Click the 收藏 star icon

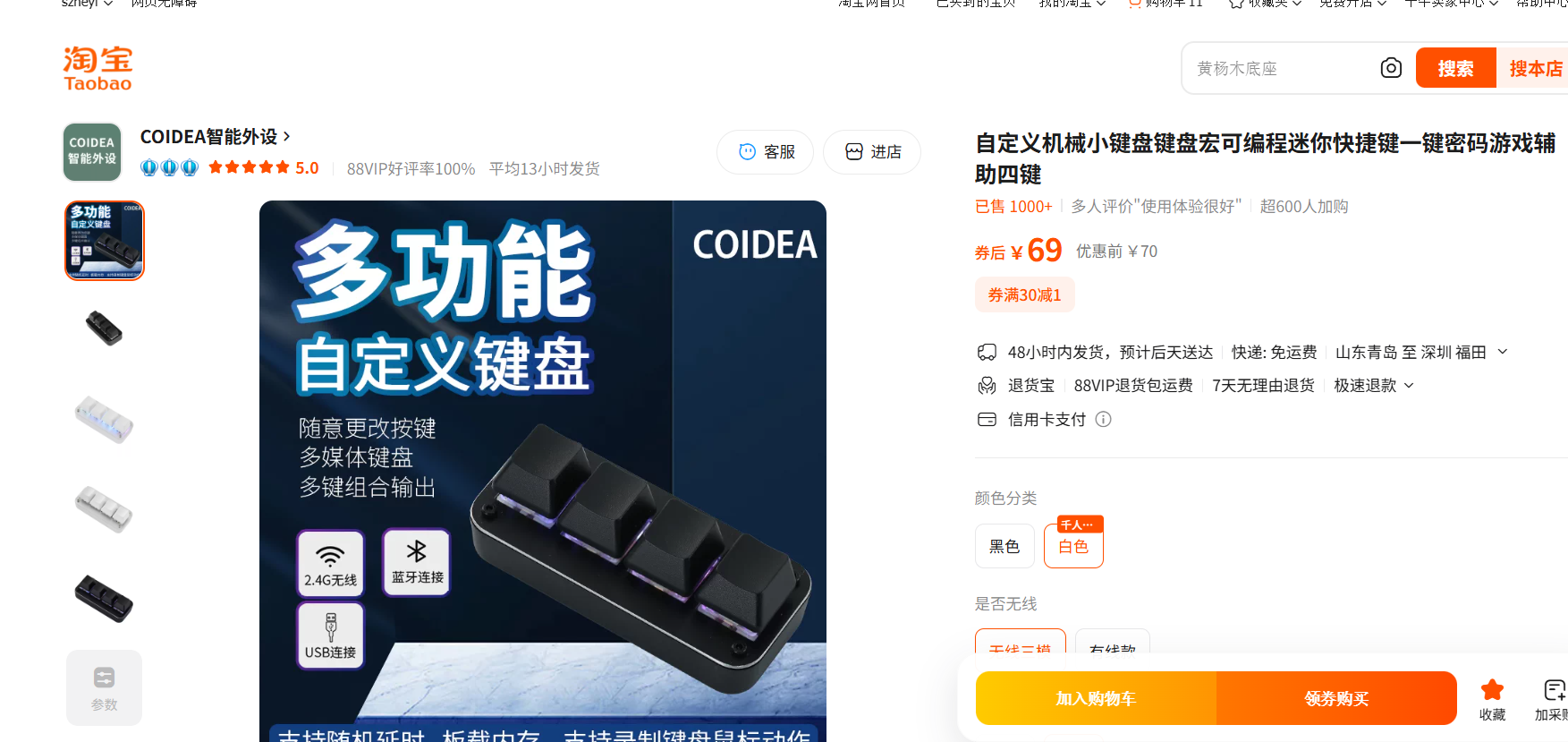click(x=1492, y=690)
